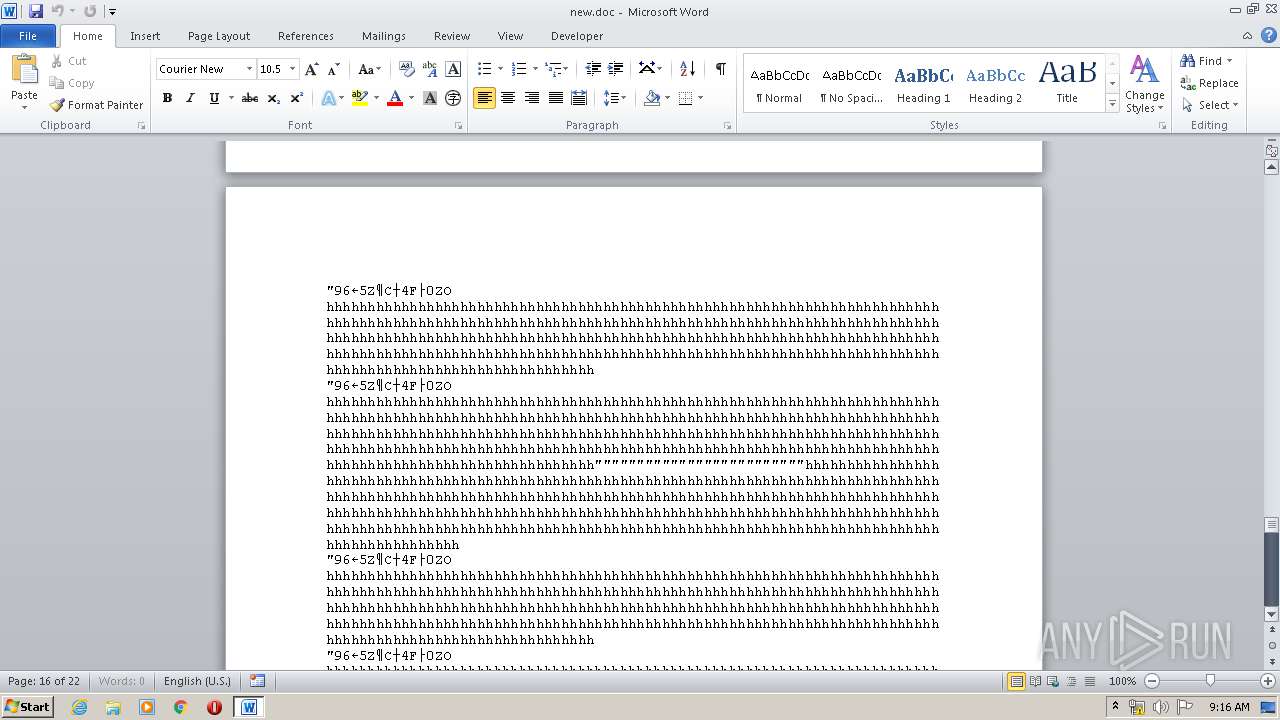Click the Text Effects icon

328,98
